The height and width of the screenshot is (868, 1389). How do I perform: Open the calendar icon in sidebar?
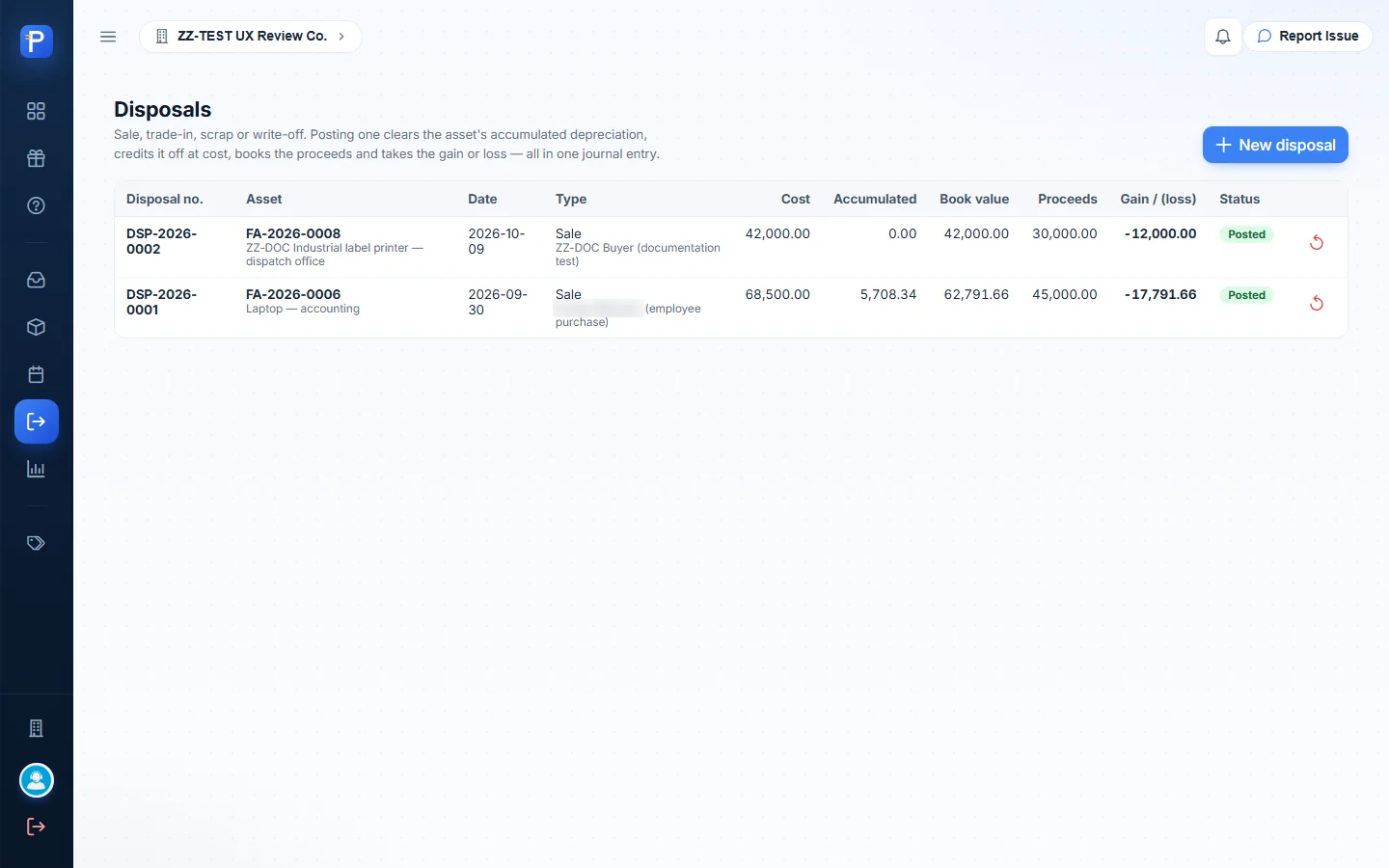[37, 374]
